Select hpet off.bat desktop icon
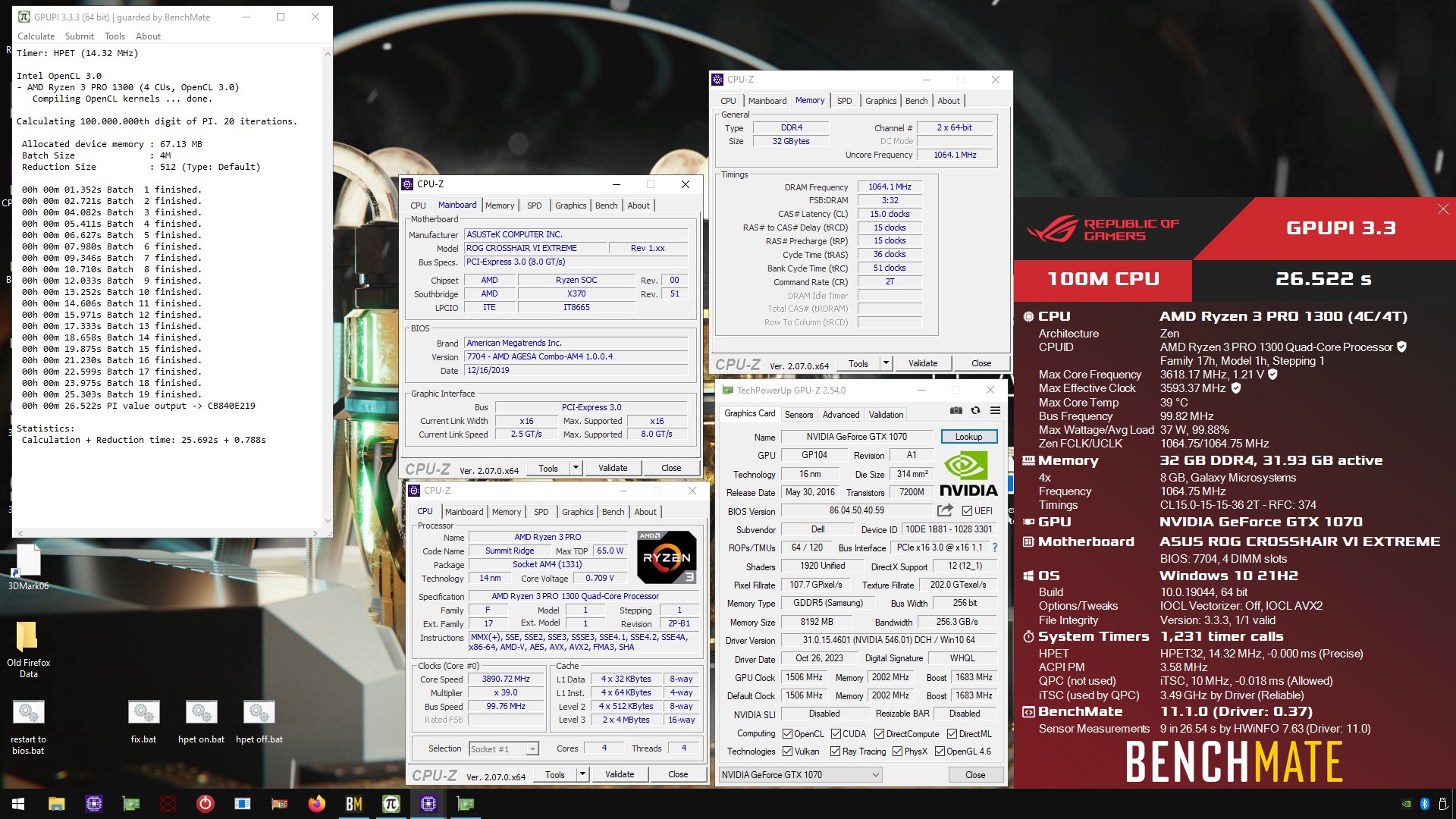 tap(259, 722)
